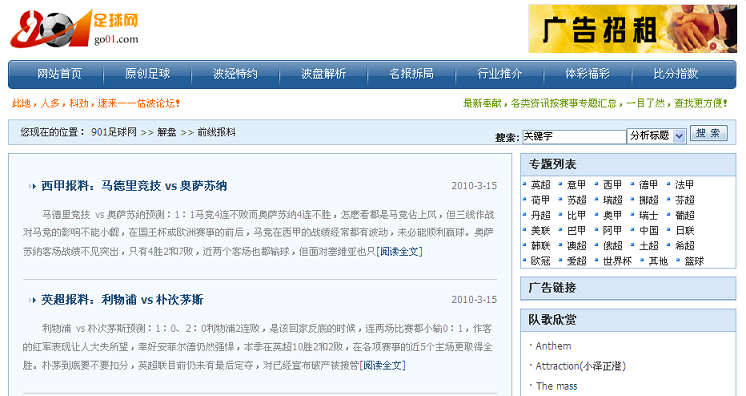Click the 澳超 topic link
The width and height of the screenshot is (746, 396).
(577, 246)
